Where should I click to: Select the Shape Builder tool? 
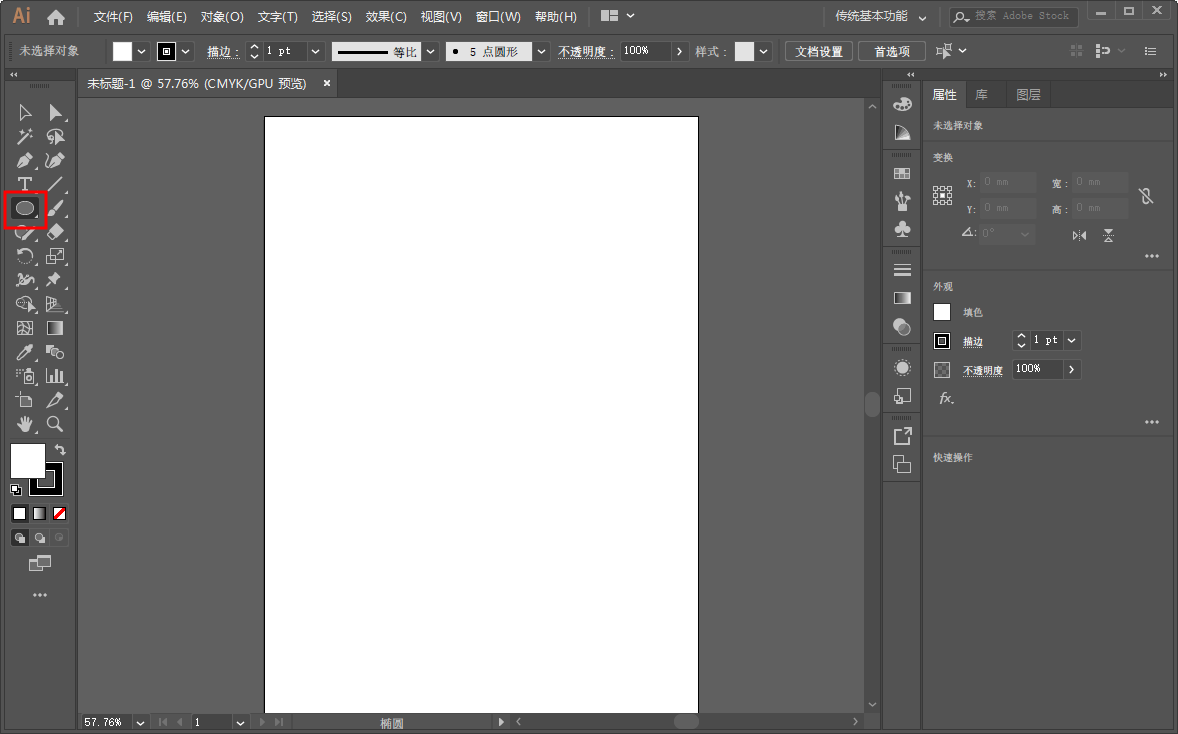tap(25, 304)
